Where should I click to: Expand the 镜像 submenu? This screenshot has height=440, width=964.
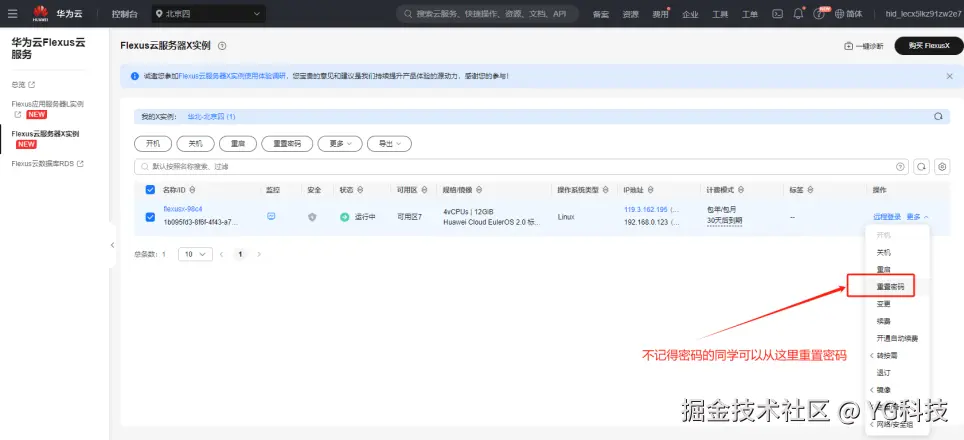point(880,390)
